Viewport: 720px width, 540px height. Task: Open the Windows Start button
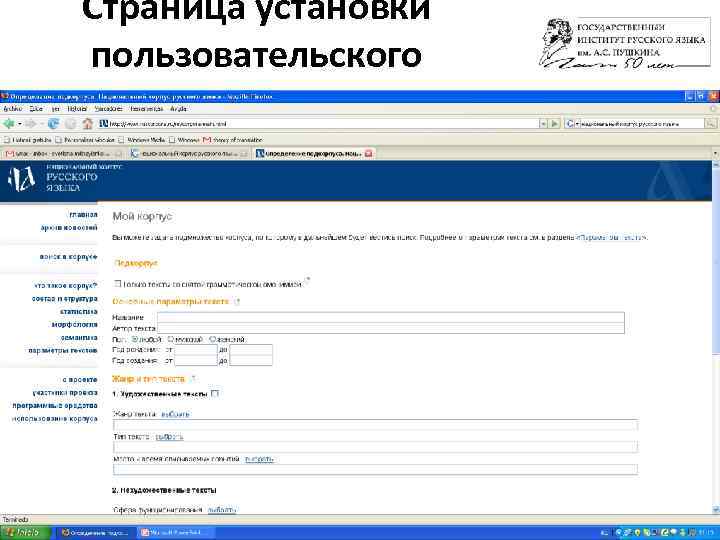point(25,533)
